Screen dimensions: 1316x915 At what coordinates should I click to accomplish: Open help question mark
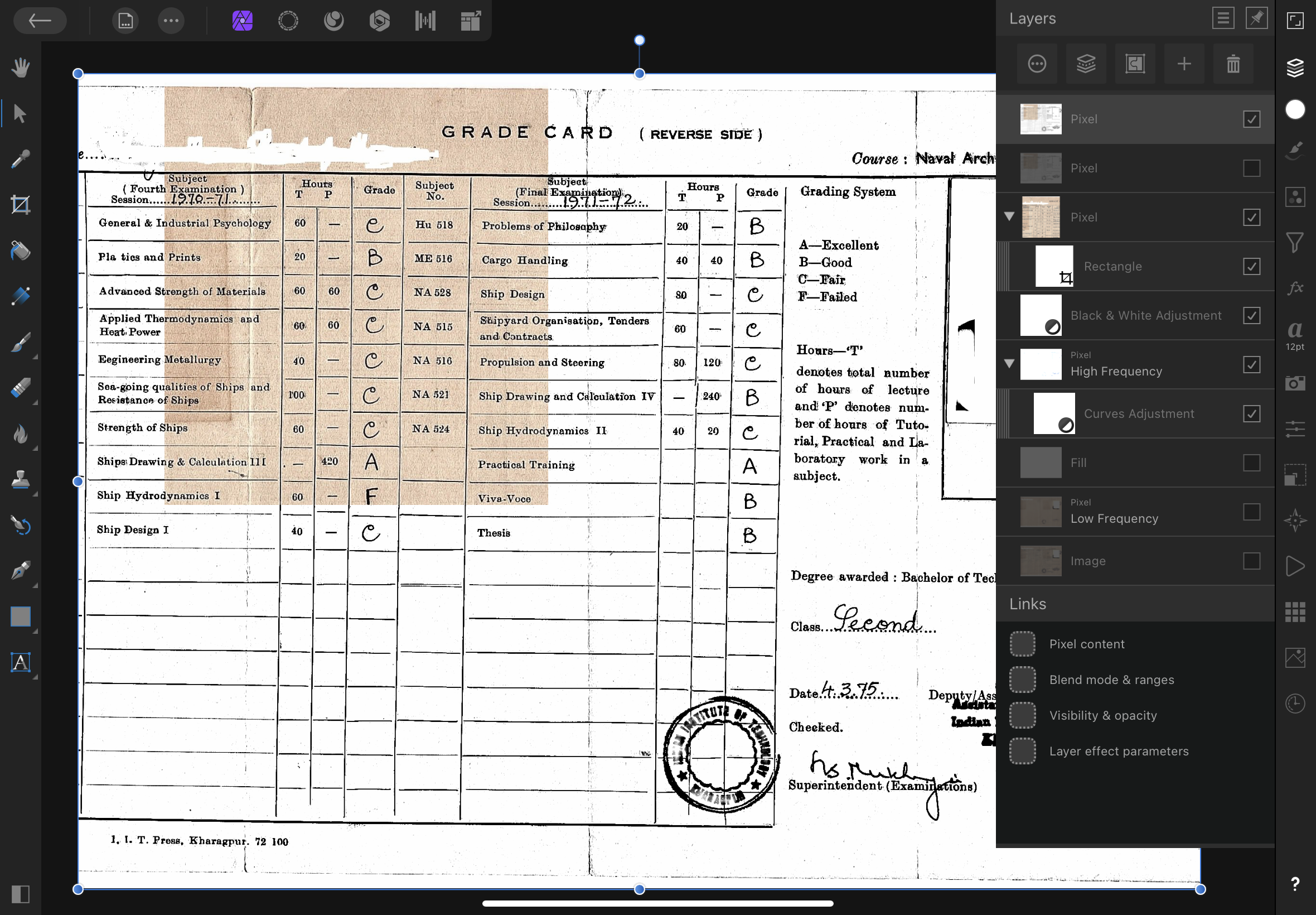(x=1295, y=884)
